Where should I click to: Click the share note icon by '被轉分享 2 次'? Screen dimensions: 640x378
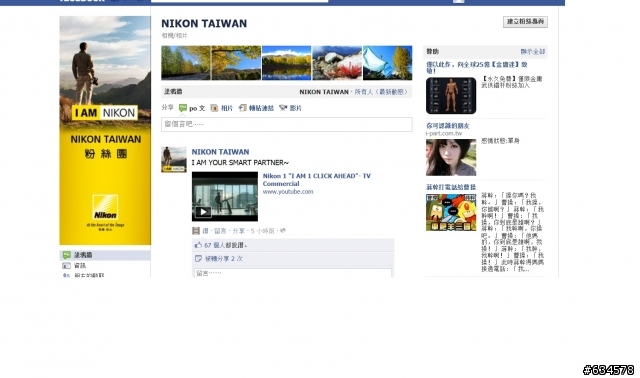[x=198, y=258]
